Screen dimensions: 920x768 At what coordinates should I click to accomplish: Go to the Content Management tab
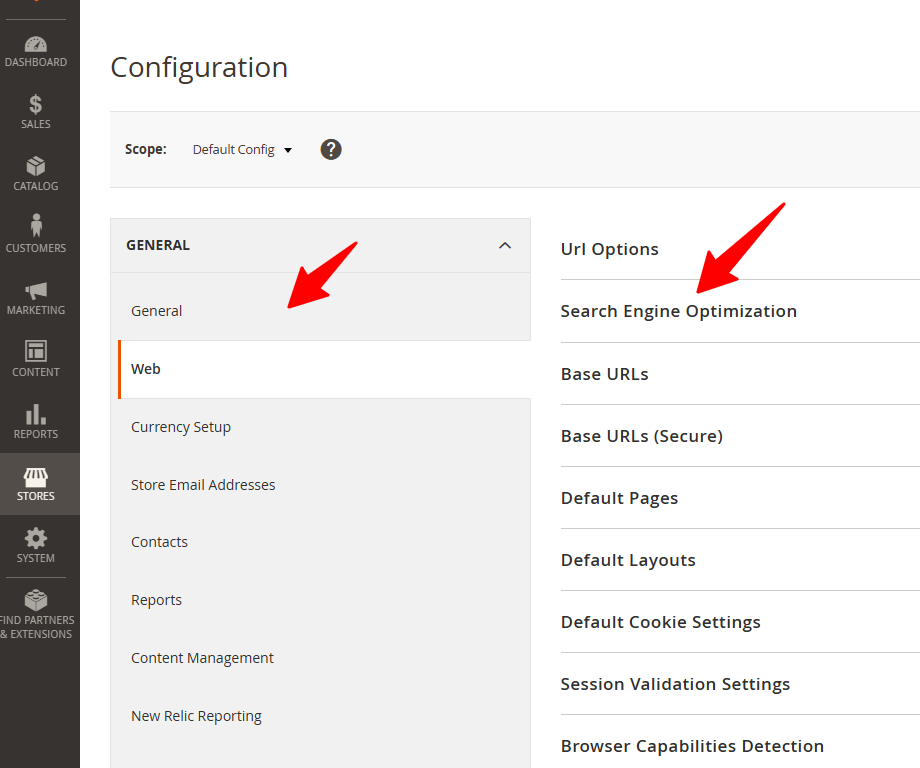point(202,658)
